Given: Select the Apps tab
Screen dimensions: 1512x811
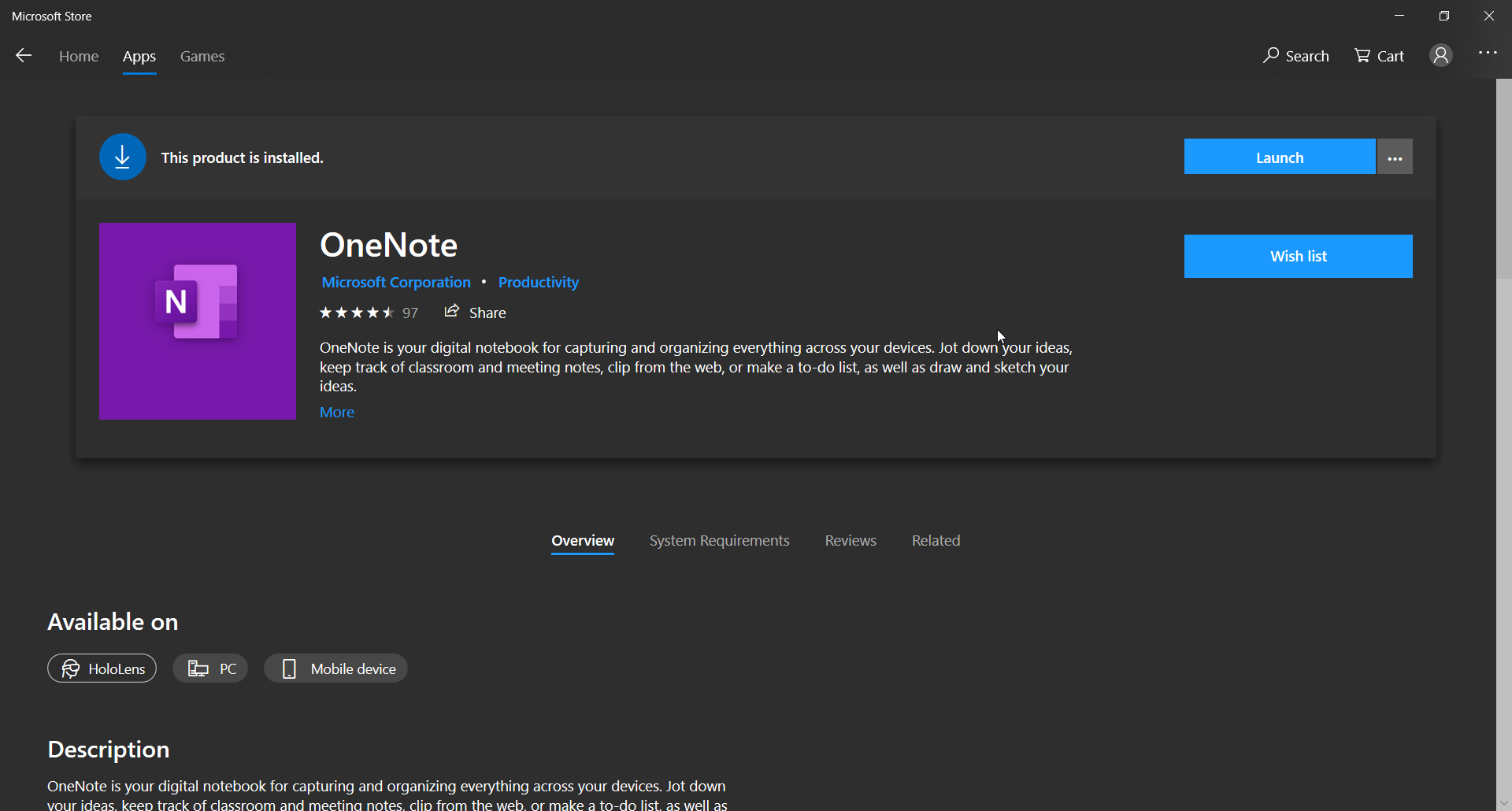Looking at the screenshot, I should pyautogui.click(x=139, y=56).
